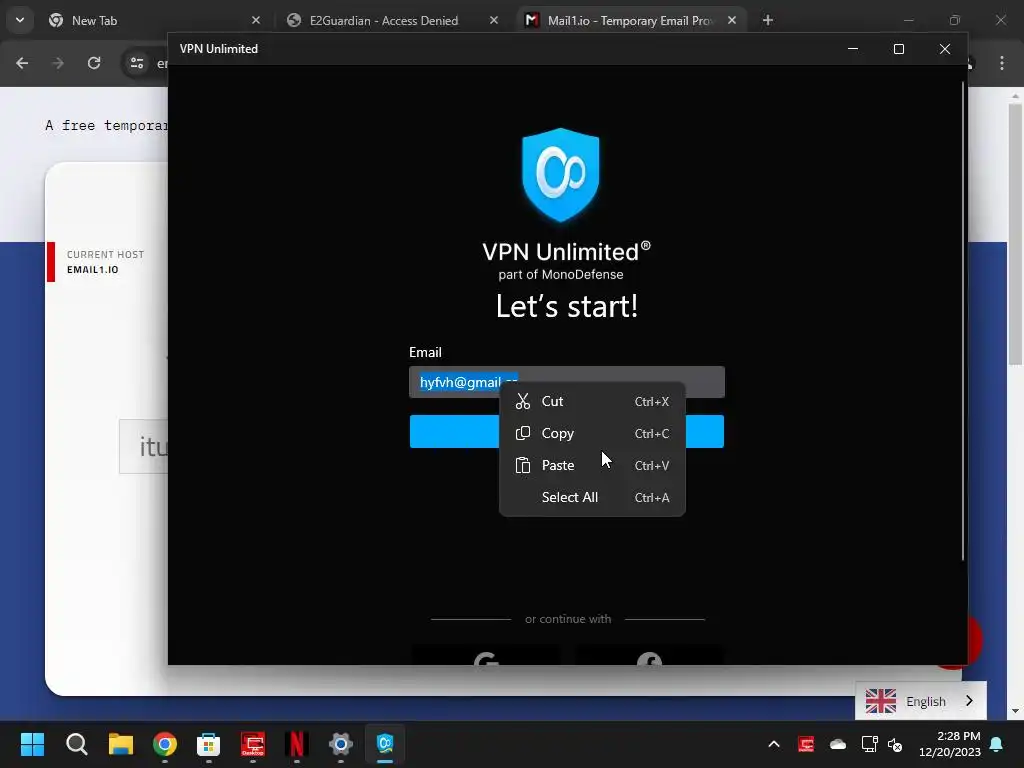Choose Copy from the context menu
Viewport: 1024px width, 768px height.
(x=592, y=433)
